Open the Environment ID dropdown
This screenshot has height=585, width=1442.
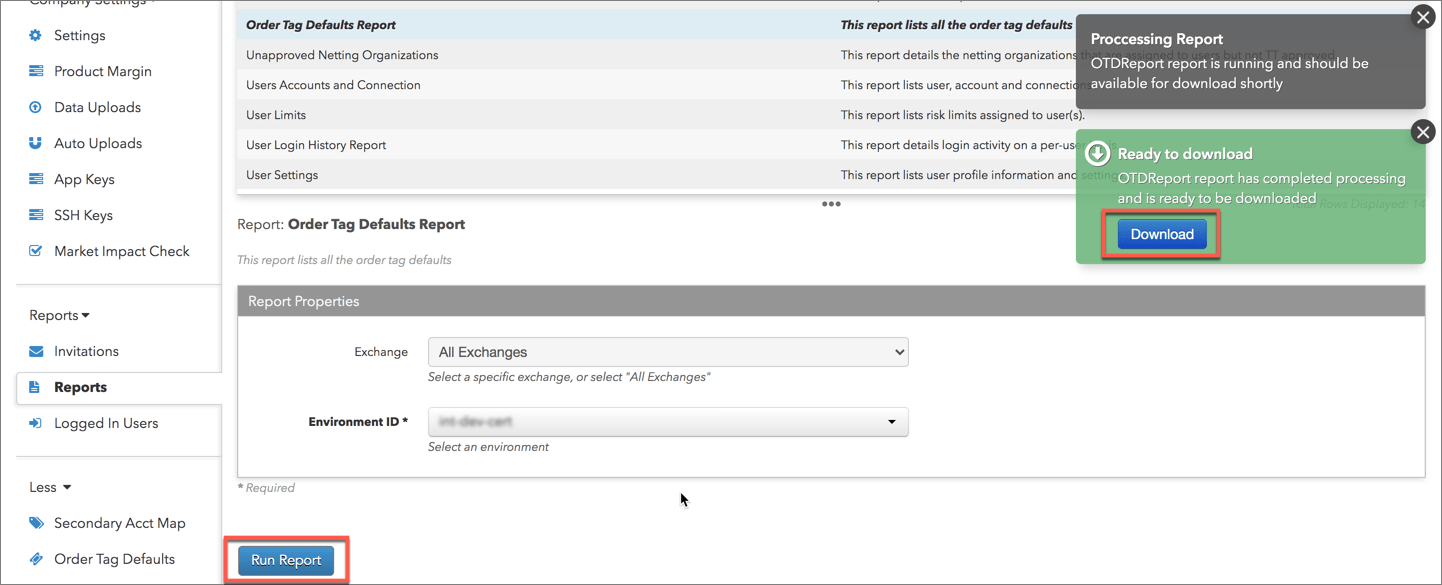[668, 422]
